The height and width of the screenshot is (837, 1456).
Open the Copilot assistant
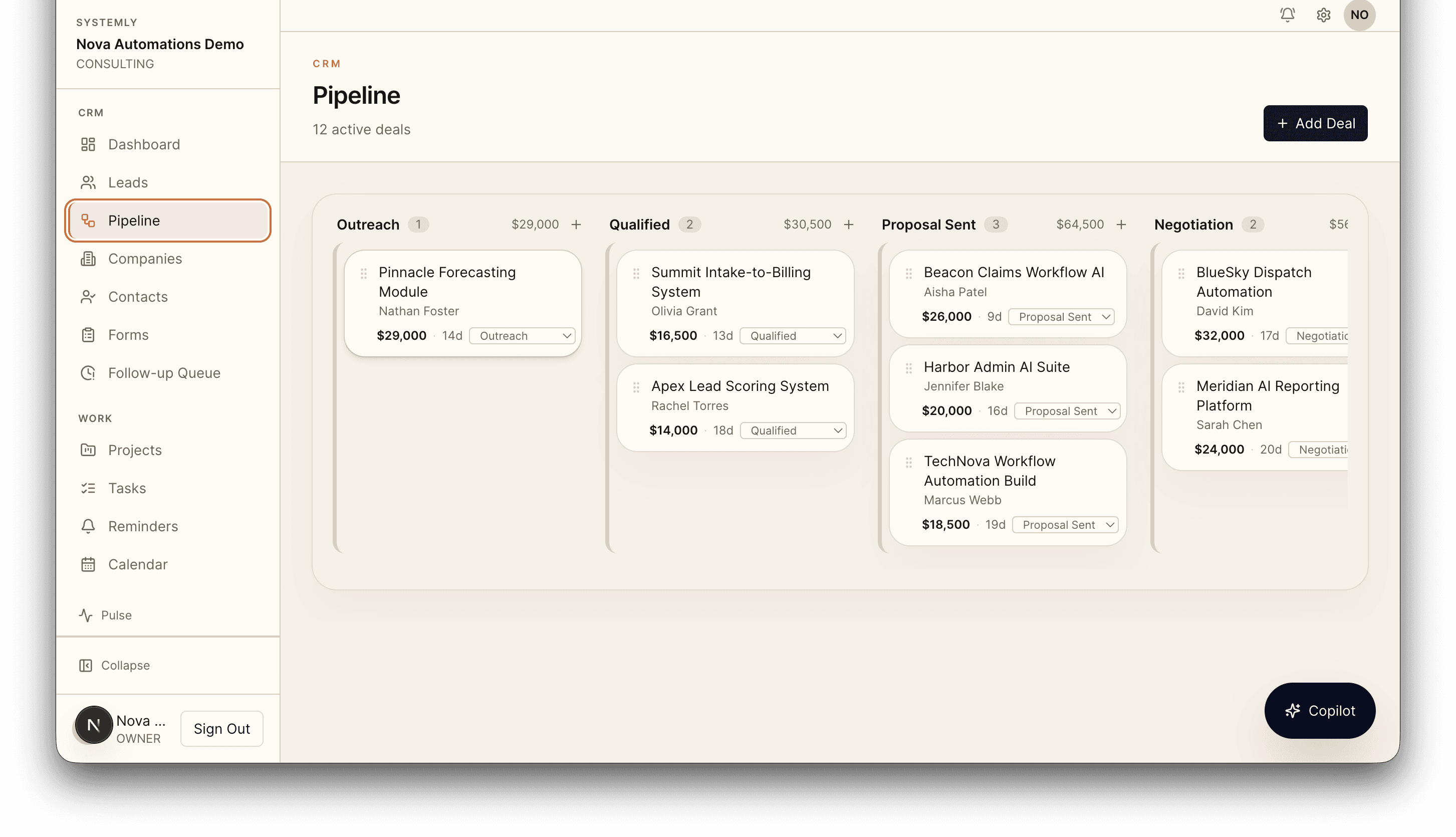click(x=1320, y=711)
